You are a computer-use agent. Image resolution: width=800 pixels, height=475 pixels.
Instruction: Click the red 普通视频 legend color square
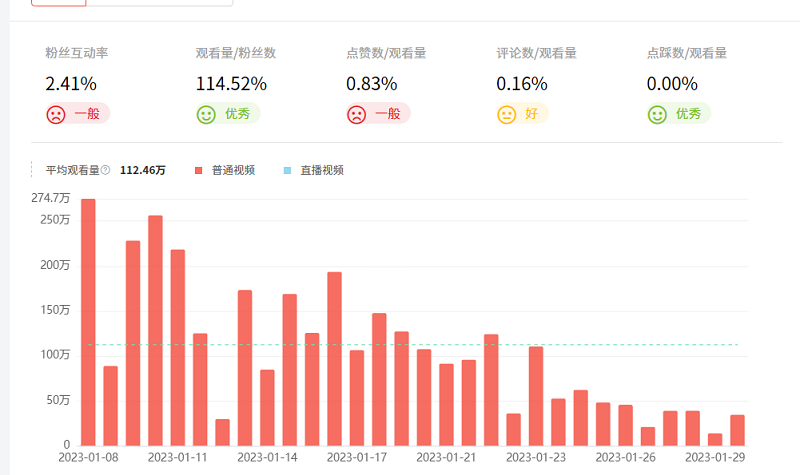(x=198, y=170)
